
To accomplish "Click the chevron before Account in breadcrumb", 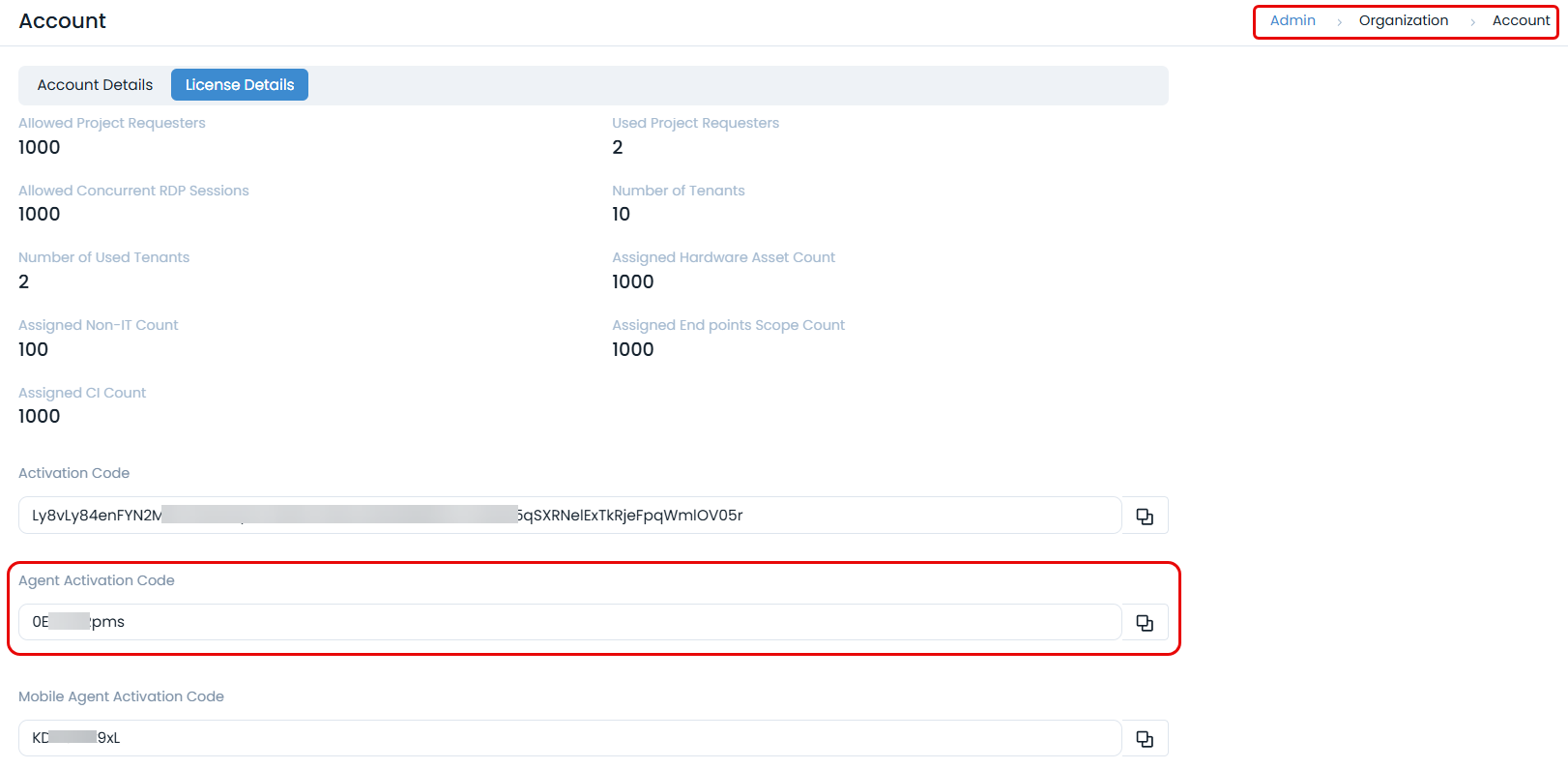I will tap(1472, 22).
